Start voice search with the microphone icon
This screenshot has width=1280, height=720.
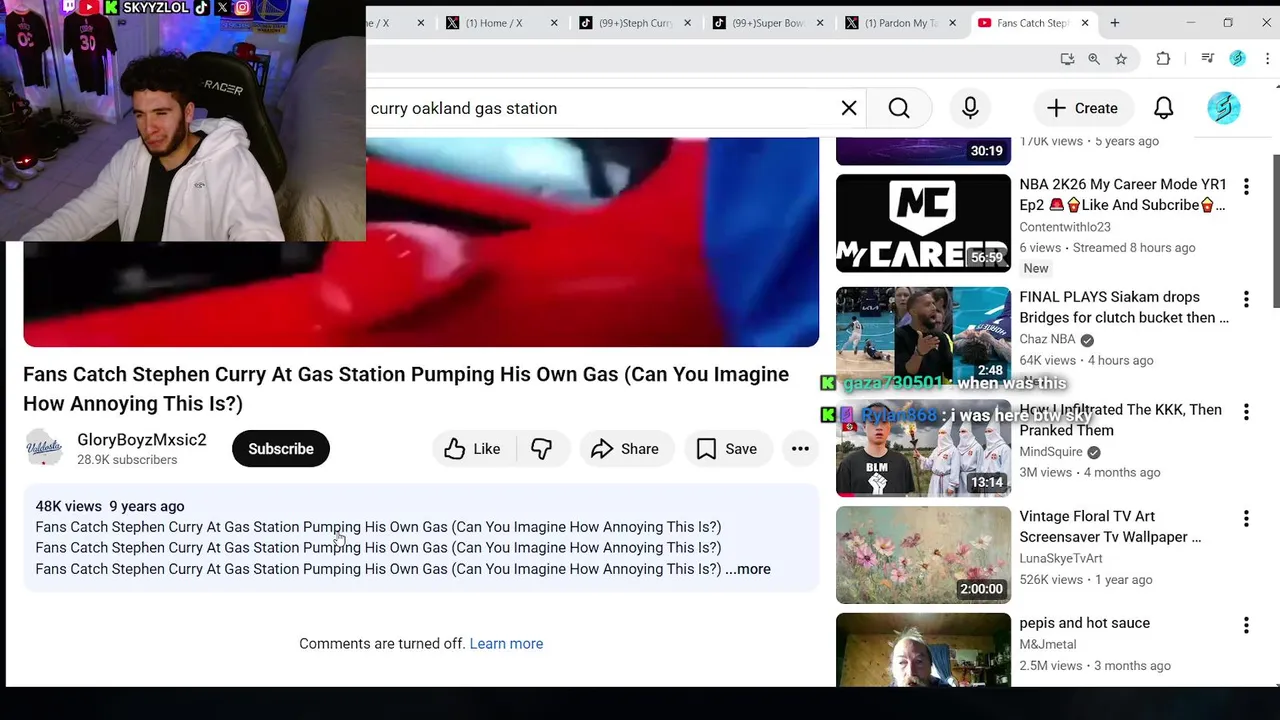pyautogui.click(x=970, y=108)
